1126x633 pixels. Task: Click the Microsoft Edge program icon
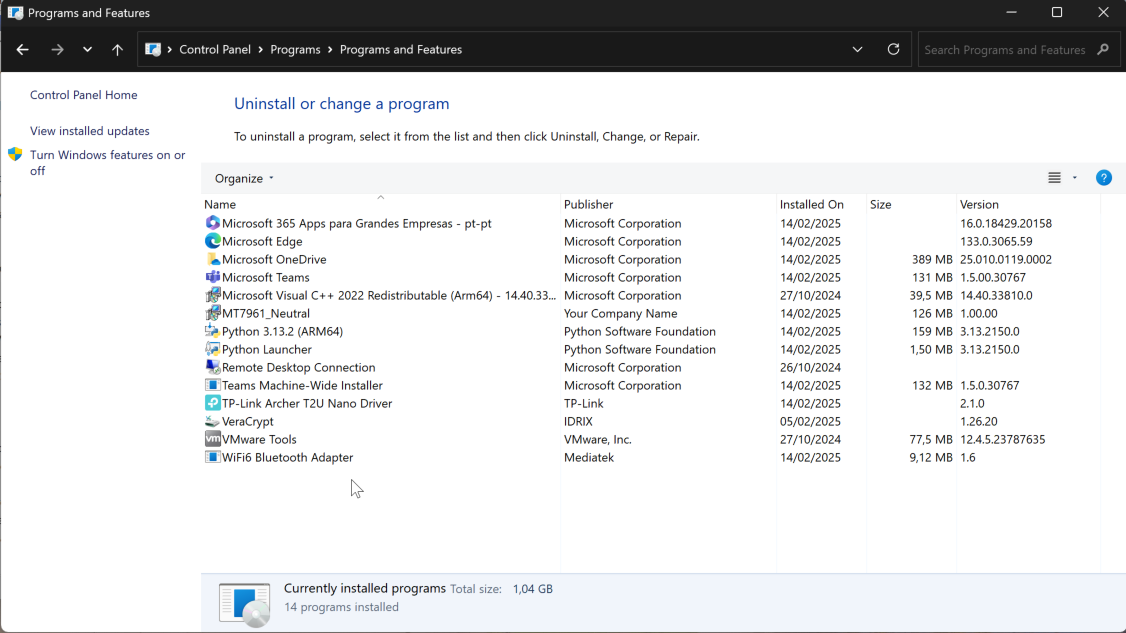pos(213,241)
